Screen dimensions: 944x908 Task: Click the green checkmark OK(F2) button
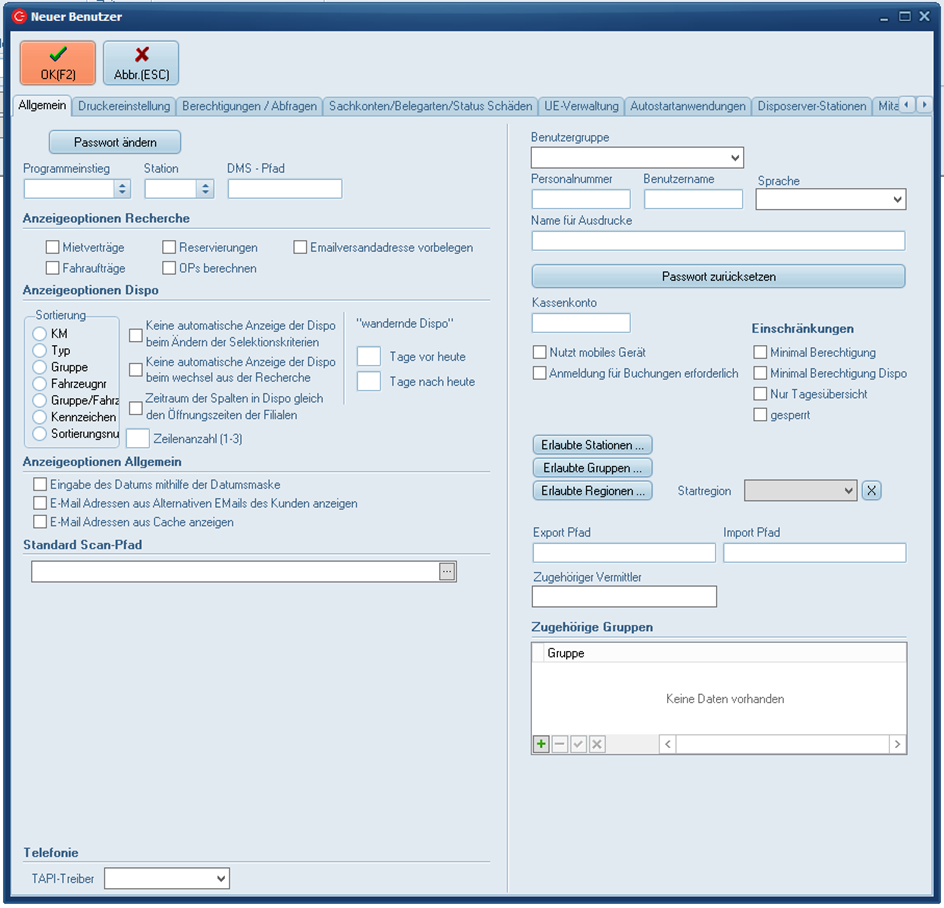(x=58, y=63)
